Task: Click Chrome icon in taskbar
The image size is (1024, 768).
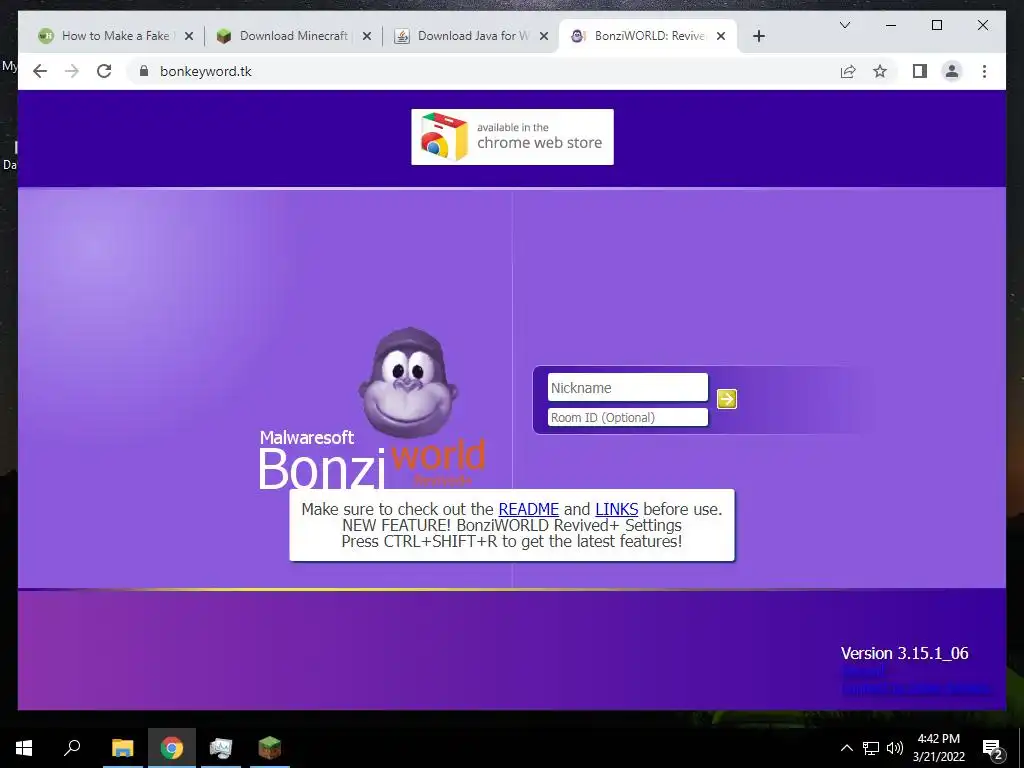Action: (172, 748)
